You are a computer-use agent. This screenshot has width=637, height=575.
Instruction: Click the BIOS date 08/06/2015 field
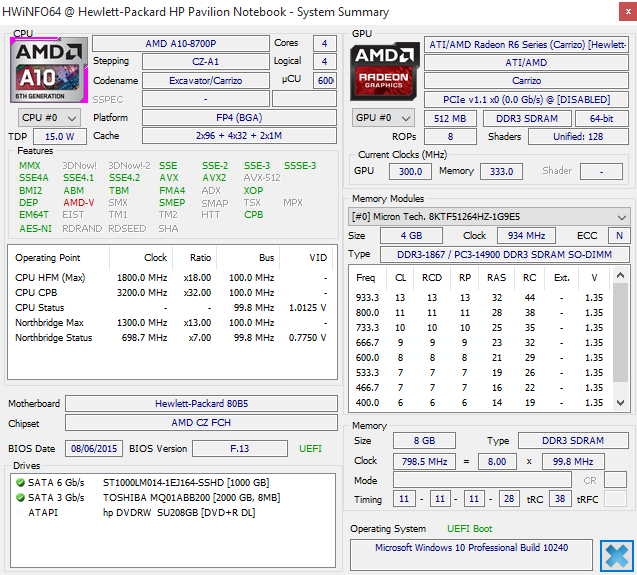coord(94,449)
